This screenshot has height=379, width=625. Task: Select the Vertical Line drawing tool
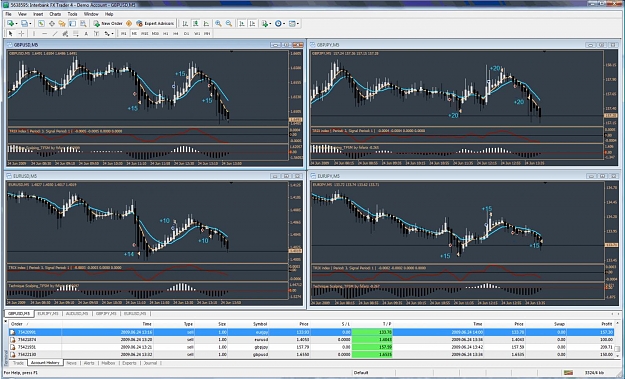tap(33, 34)
